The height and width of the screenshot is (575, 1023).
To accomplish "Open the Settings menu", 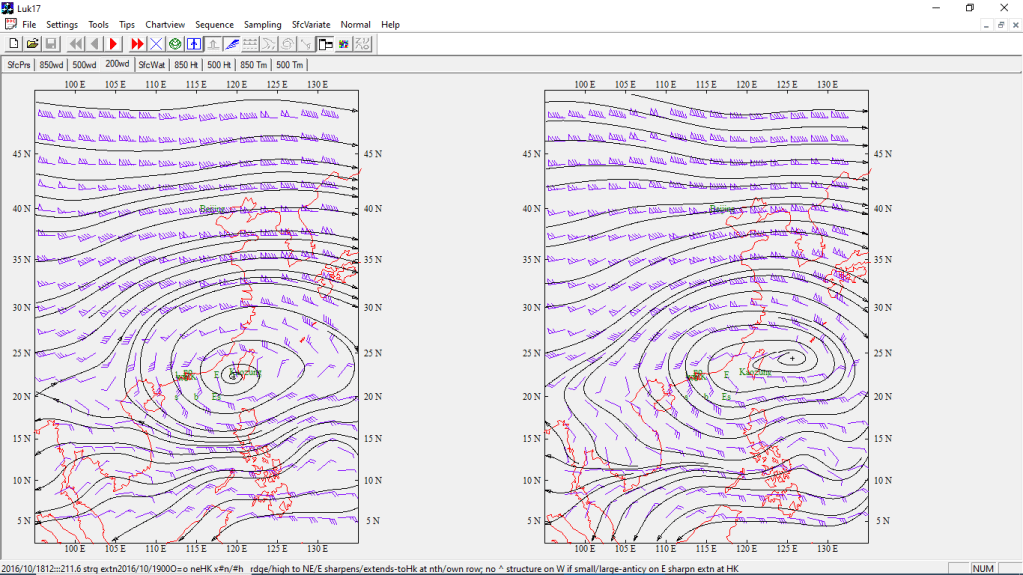I will pyautogui.click(x=62, y=24).
